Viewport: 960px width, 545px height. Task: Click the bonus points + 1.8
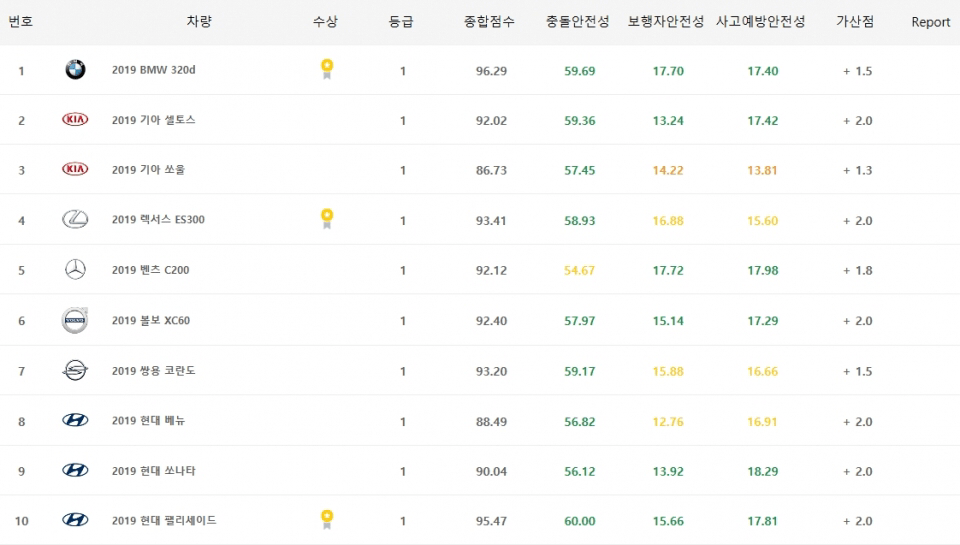point(857,270)
